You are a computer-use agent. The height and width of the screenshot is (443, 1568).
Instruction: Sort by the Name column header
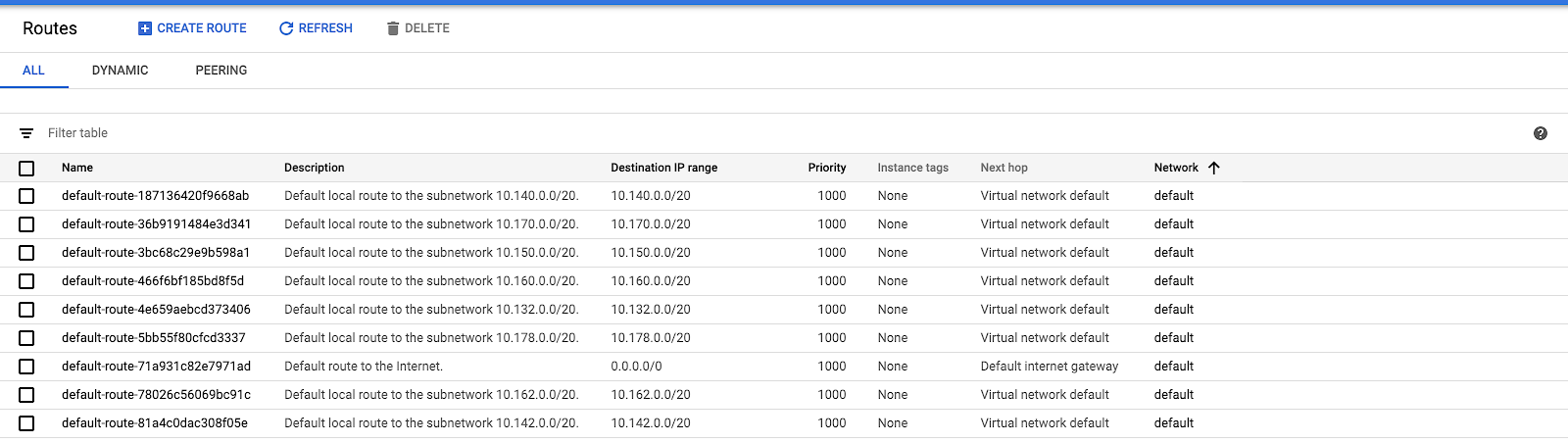pyautogui.click(x=77, y=168)
